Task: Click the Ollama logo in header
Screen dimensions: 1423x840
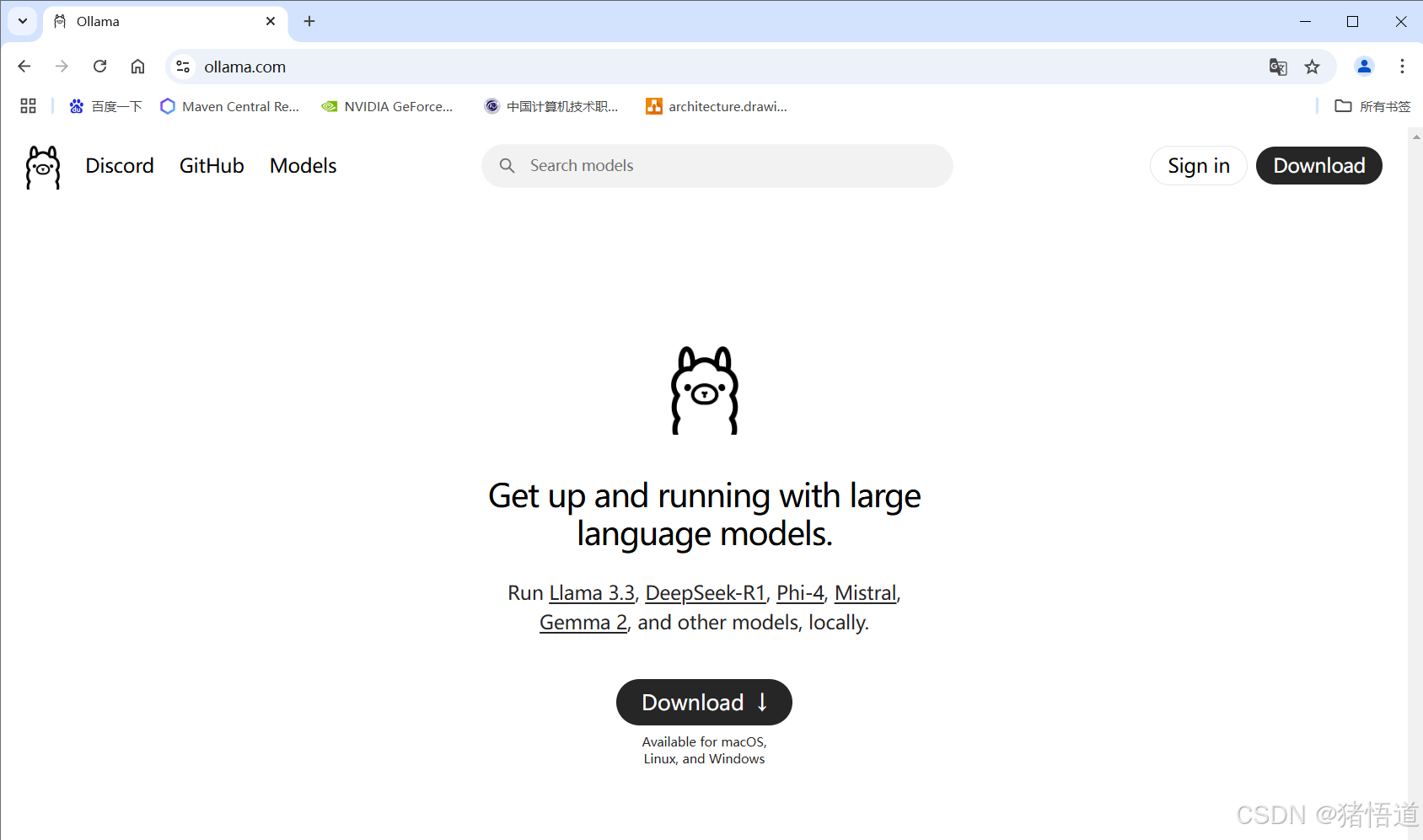Action: (43, 167)
